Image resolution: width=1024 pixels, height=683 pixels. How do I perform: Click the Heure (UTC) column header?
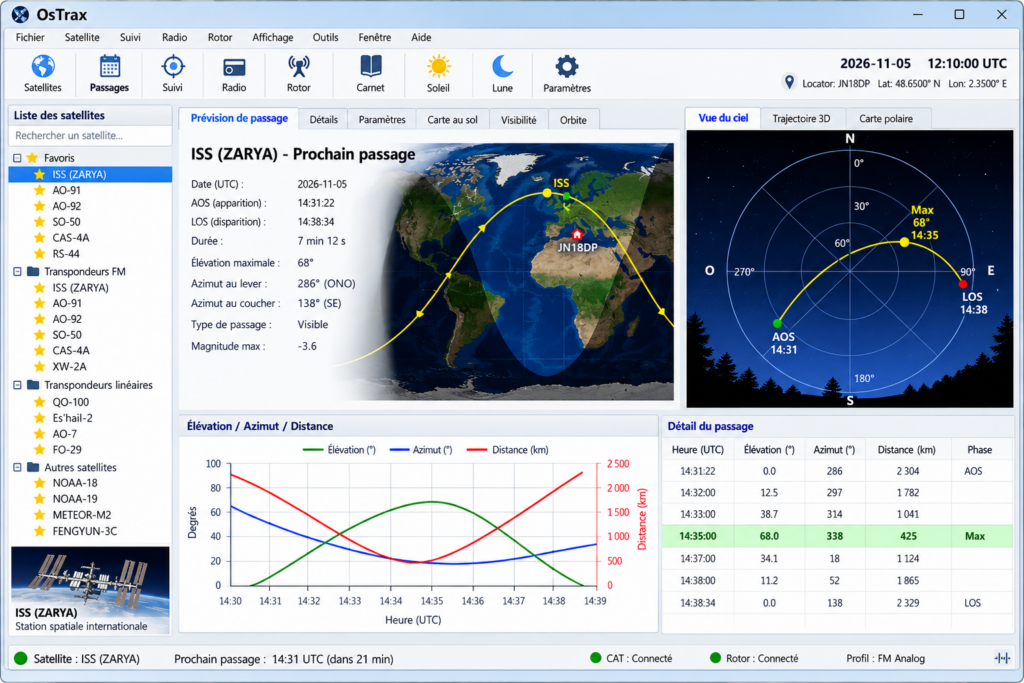(697, 450)
